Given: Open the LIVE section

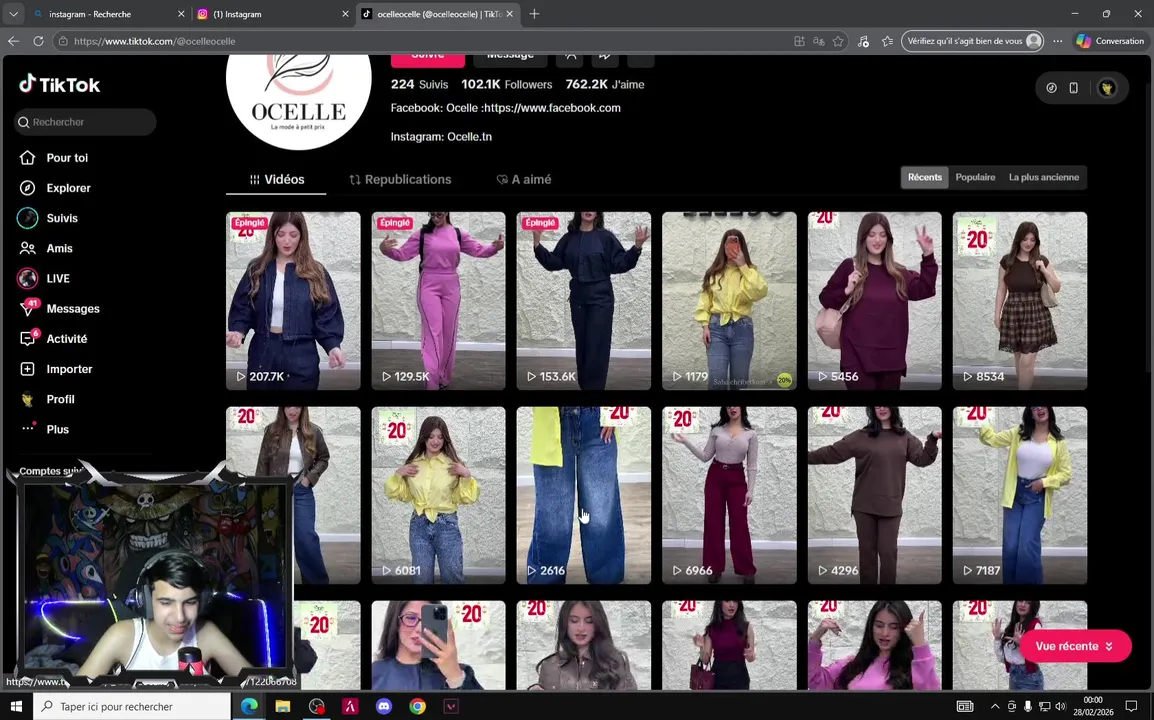Looking at the screenshot, I should [x=44, y=278].
